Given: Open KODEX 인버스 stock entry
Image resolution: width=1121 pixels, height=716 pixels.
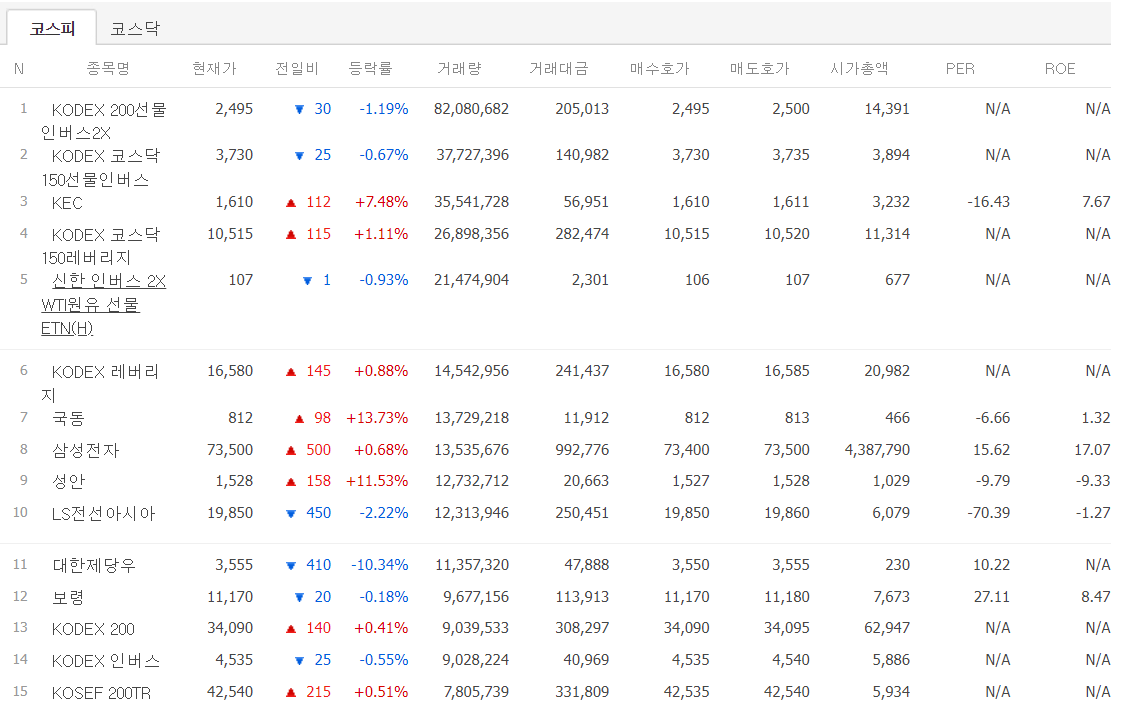Looking at the screenshot, I should [x=106, y=661].
